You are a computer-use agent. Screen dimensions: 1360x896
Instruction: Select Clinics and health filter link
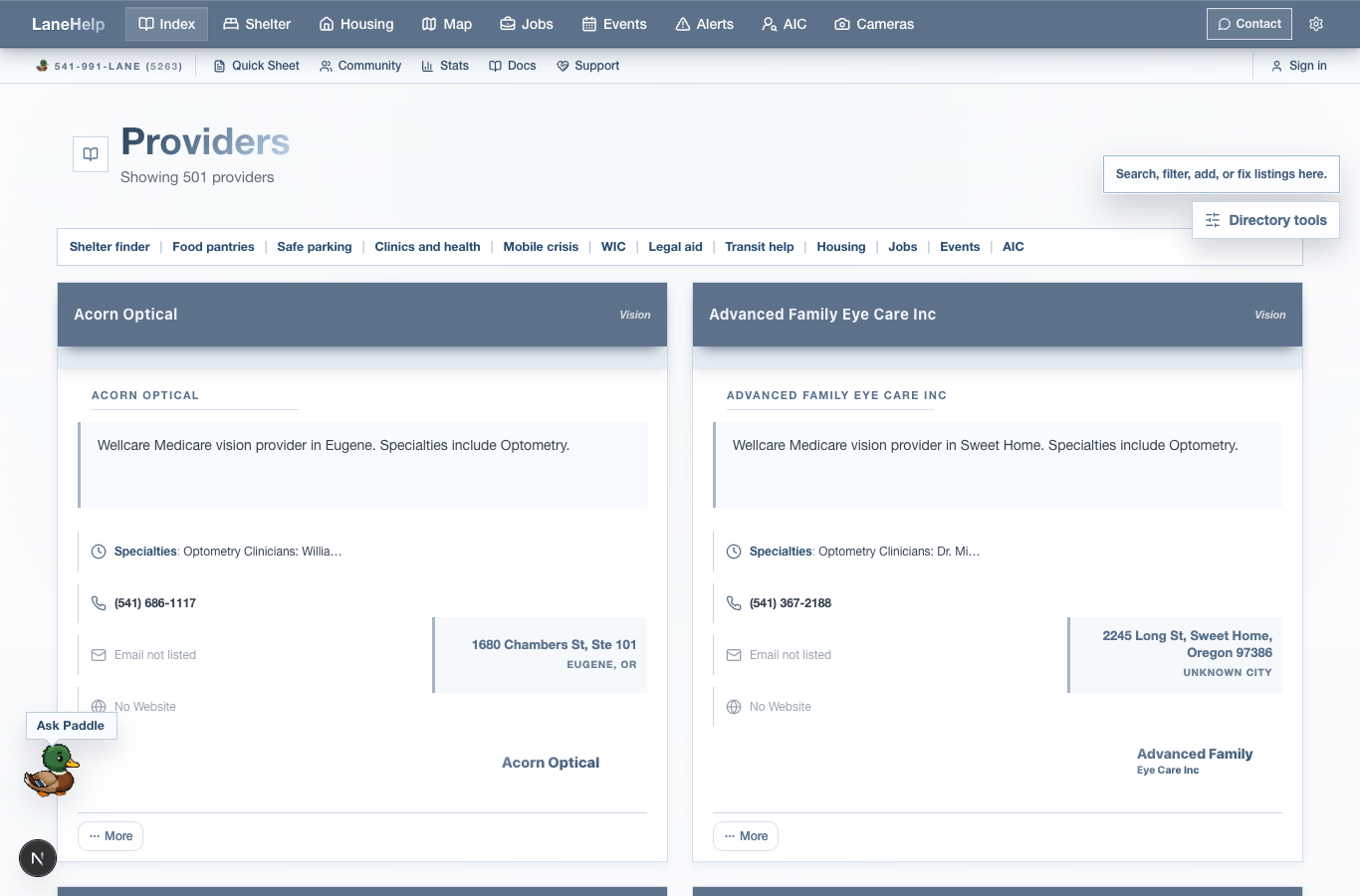427,247
